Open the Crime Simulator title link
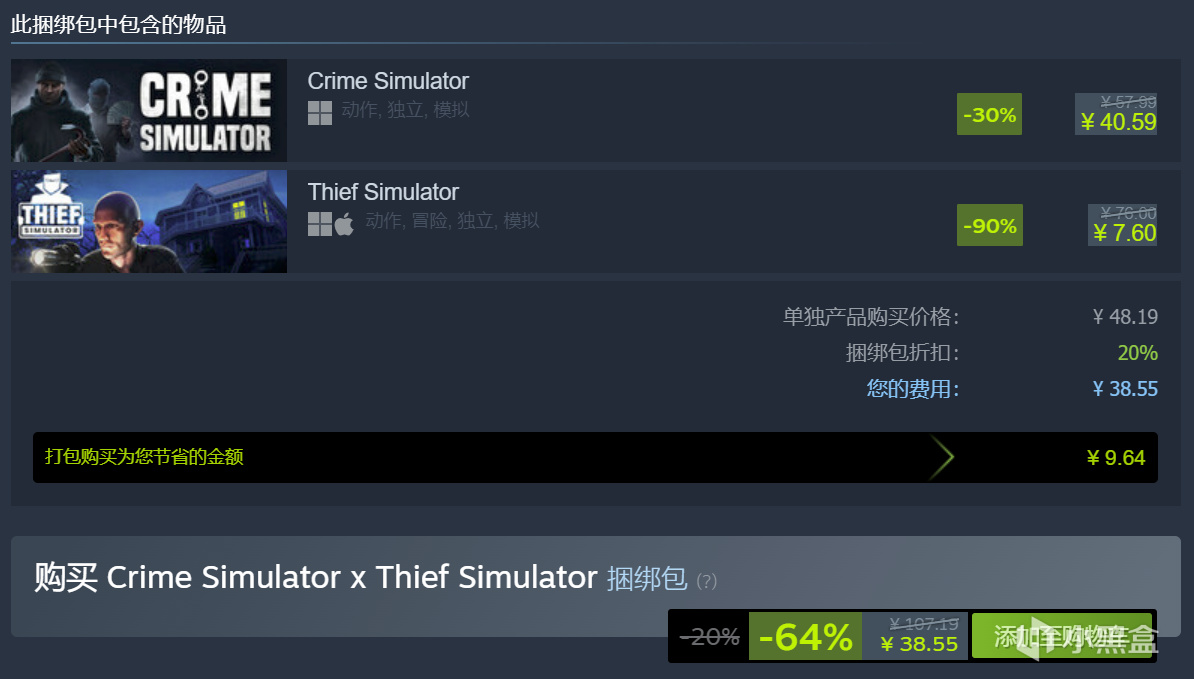1194x679 pixels. 388,81
